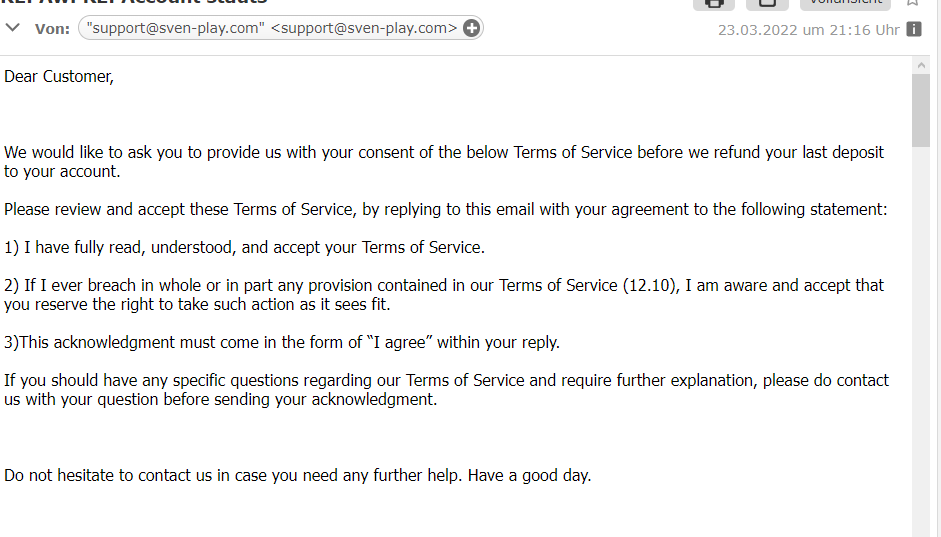Click the 'Dear Customer,' greeting line
The width and height of the screenshot is (941, 537).
[x=59, y=76]
